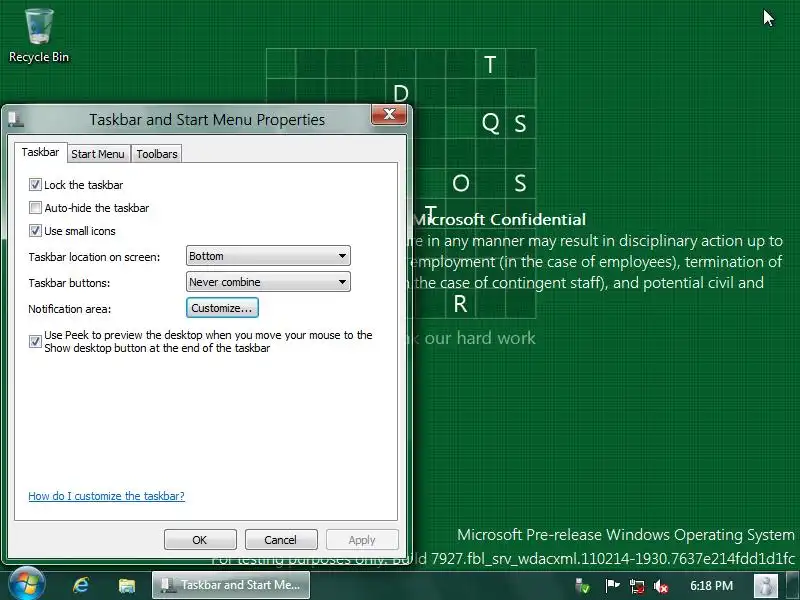Image resolution: width=800 pixels, height=600 pixels.
Task: Click the Safely Remove Hardware tray icon
Action: click(582, 586)
